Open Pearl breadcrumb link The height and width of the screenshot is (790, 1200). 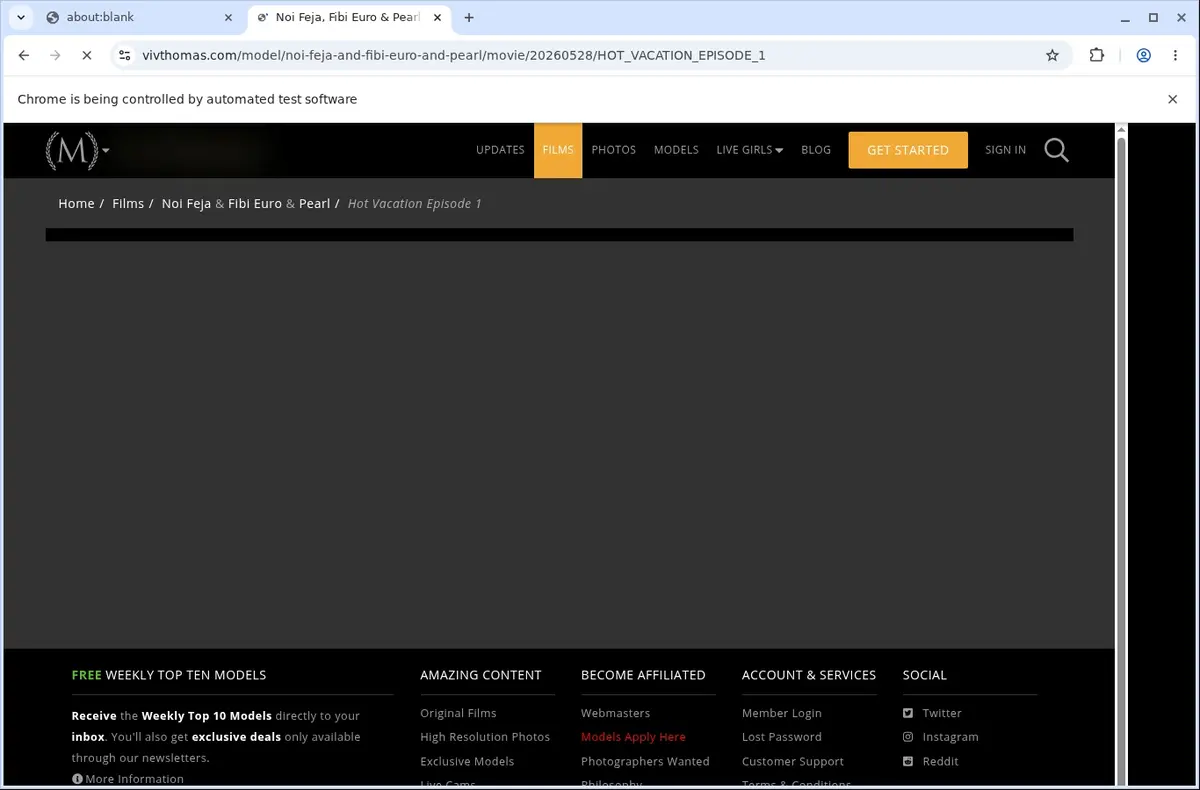pyautogui.click(x=314, y=203)
